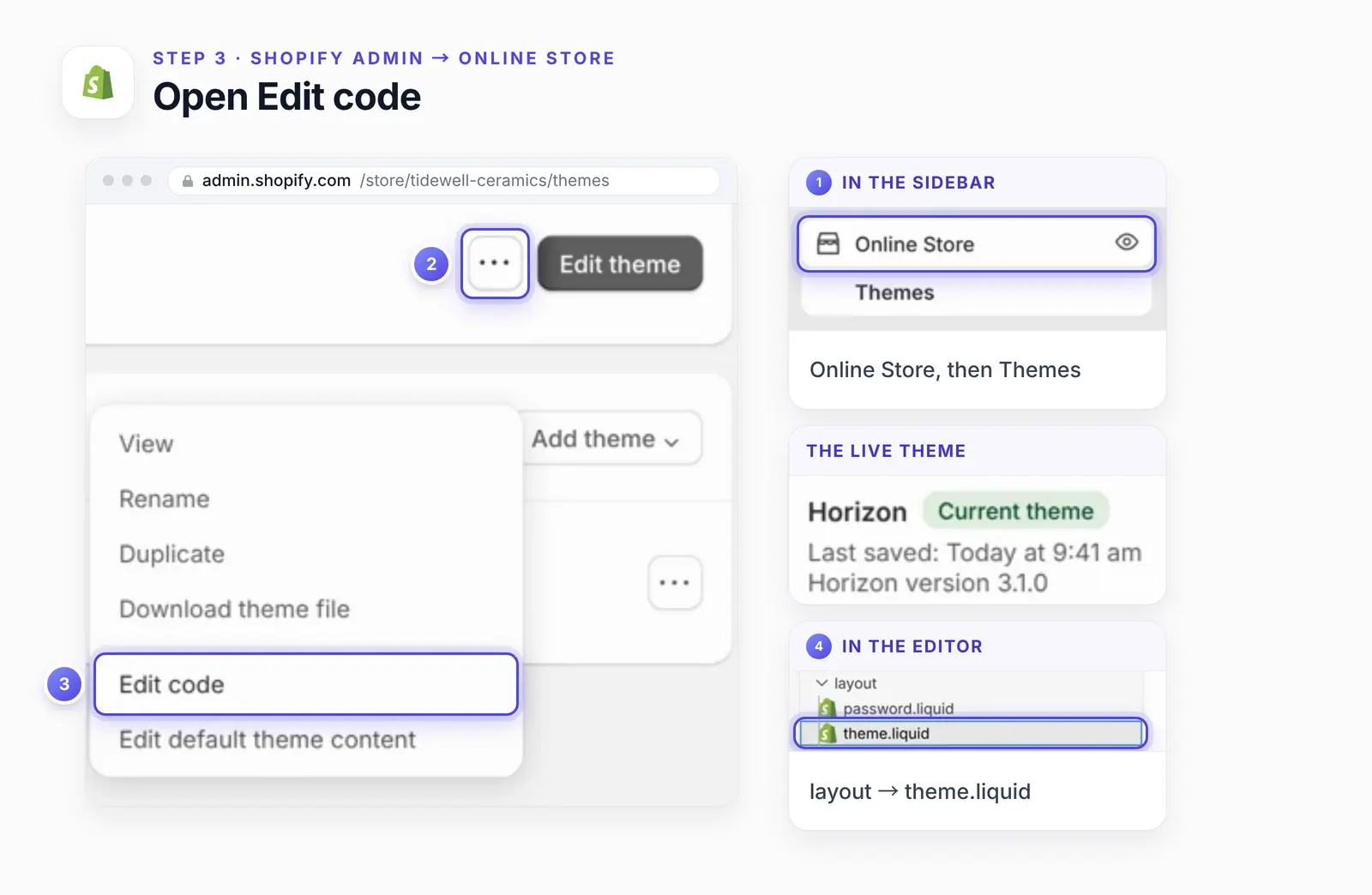Select Edit code menu item

coord(306,684)
